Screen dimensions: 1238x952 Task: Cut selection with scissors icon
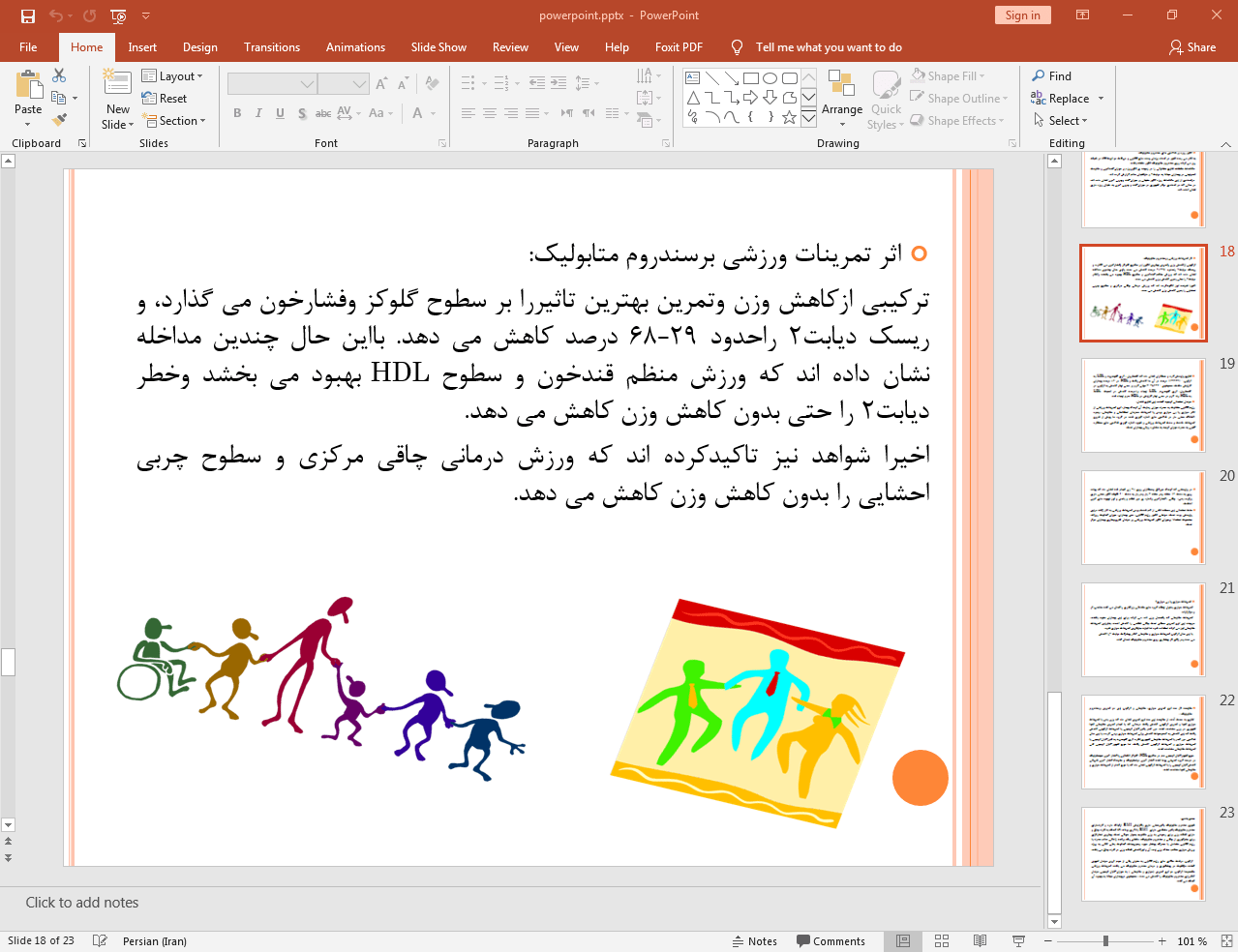60,75
